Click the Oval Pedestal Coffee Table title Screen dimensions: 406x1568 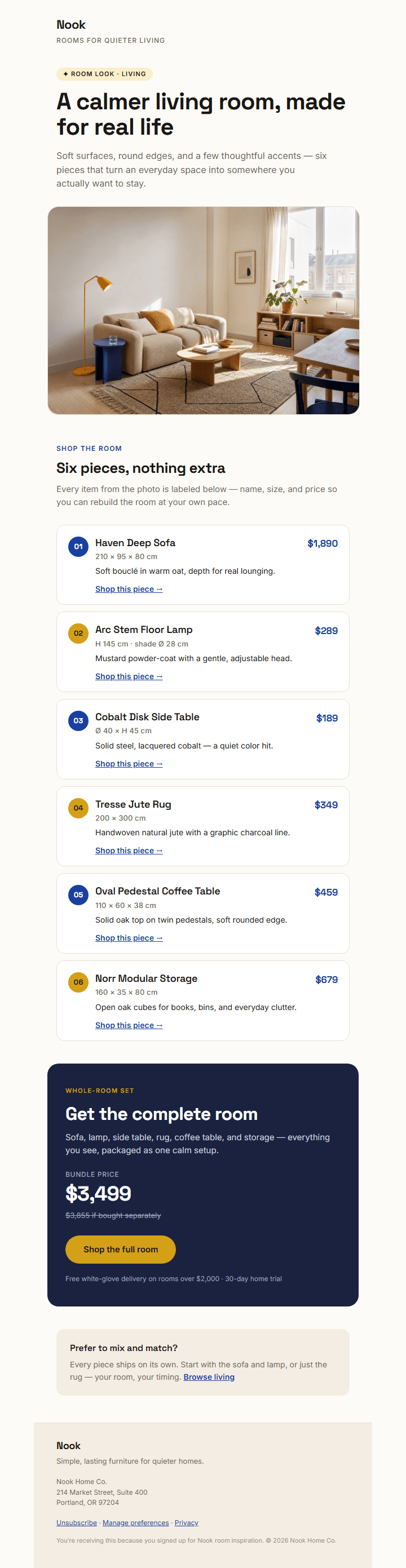[x=158, y=891]
